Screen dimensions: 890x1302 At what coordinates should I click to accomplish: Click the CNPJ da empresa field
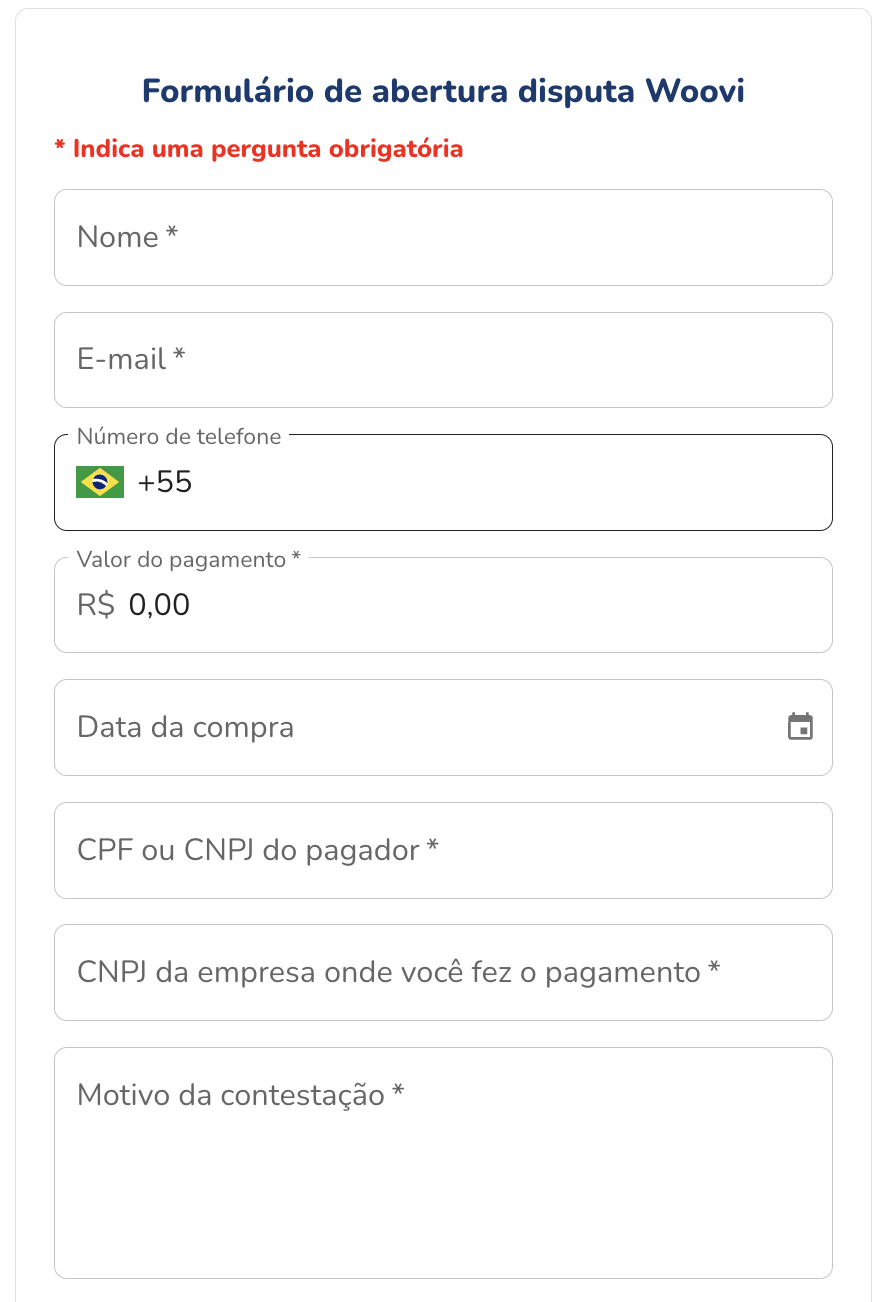pyautogui.click(x=443, y=972)
